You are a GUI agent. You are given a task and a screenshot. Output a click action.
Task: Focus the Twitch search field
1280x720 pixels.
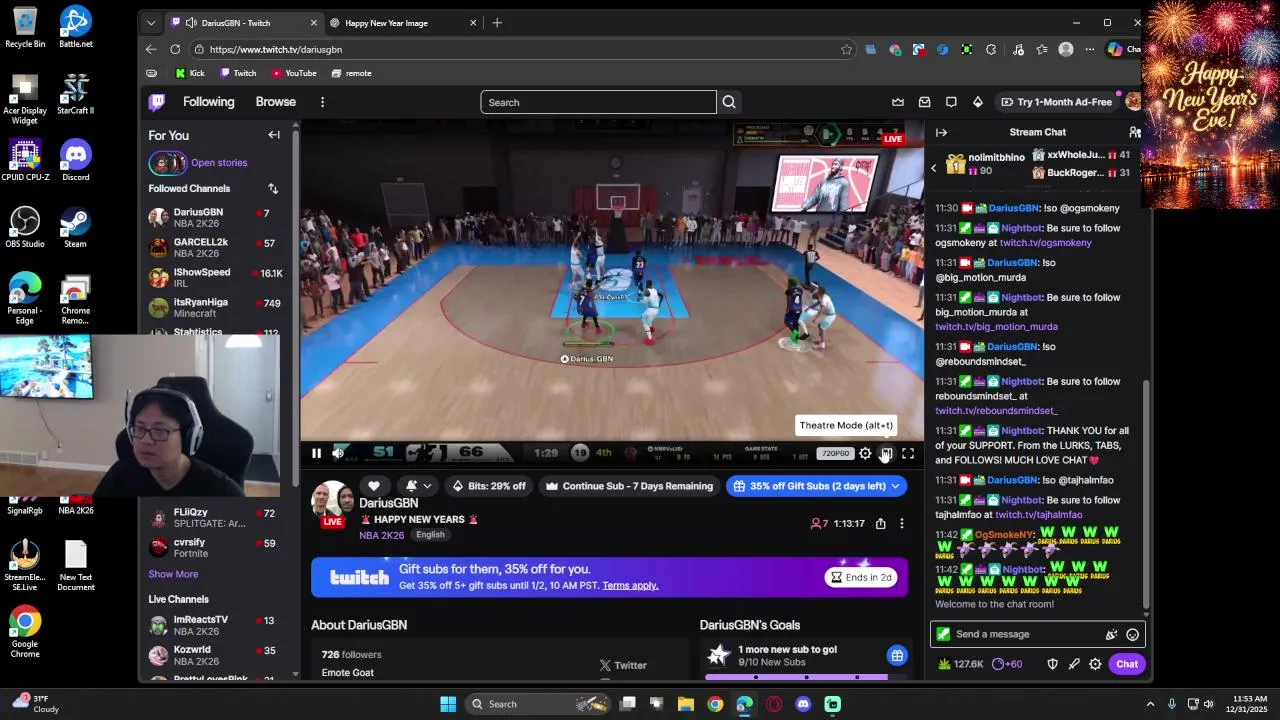click(598, 102)
